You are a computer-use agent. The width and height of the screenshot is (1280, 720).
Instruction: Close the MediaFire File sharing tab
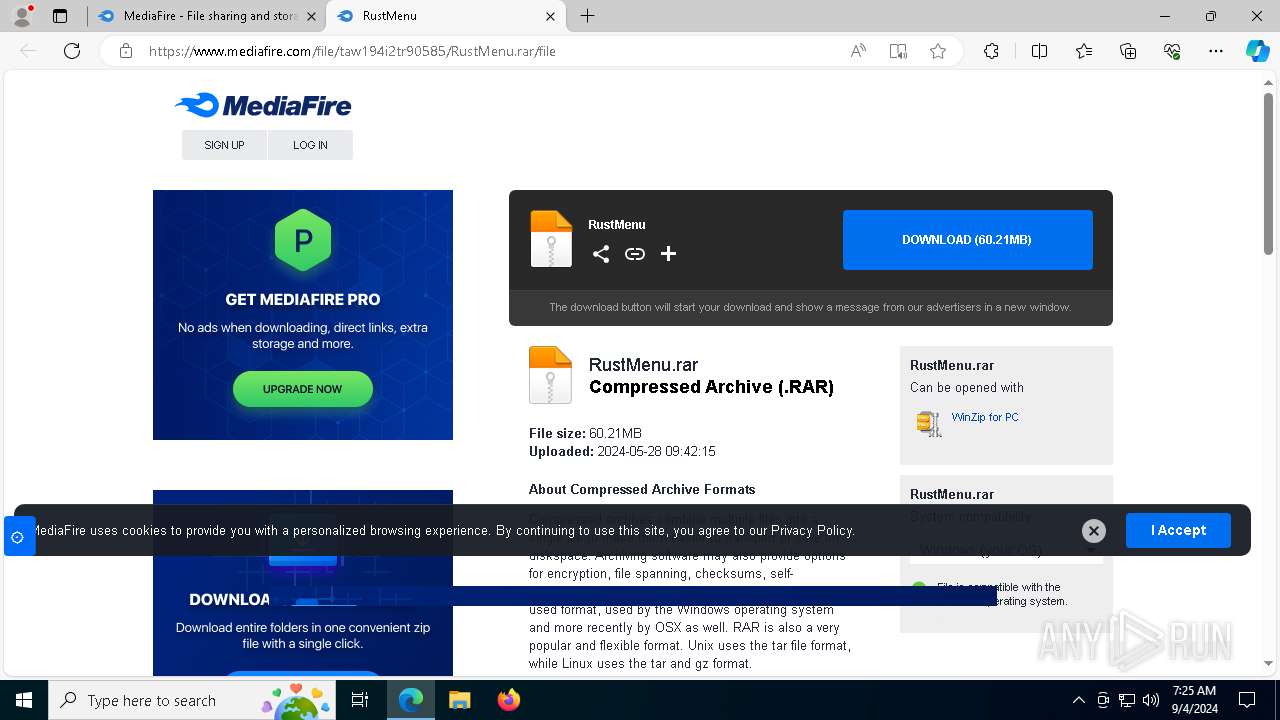pyautogui.click(x=311, y=16)
